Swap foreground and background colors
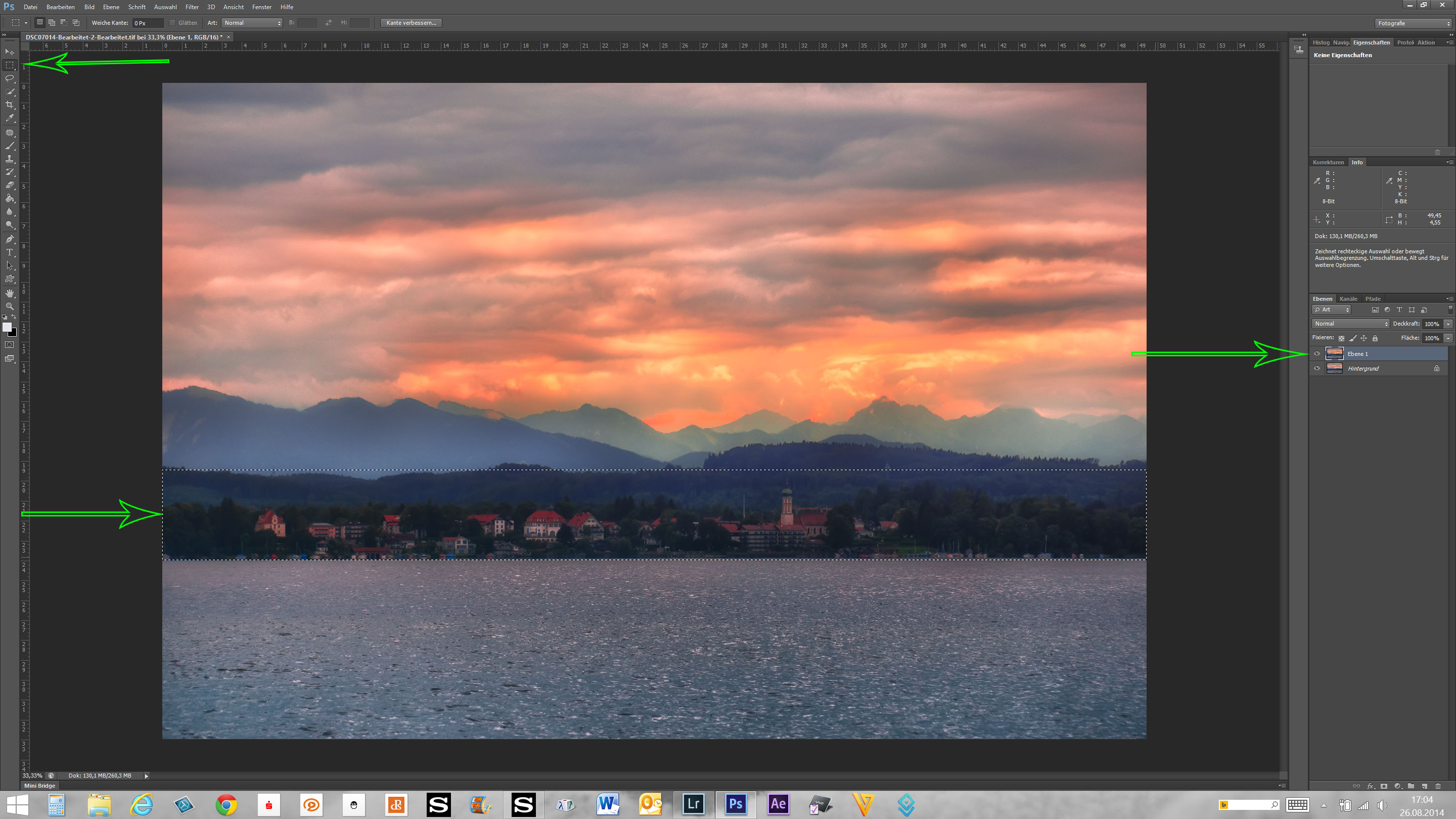Screen dimensions: 1456x819 click(x=14, y=317)
